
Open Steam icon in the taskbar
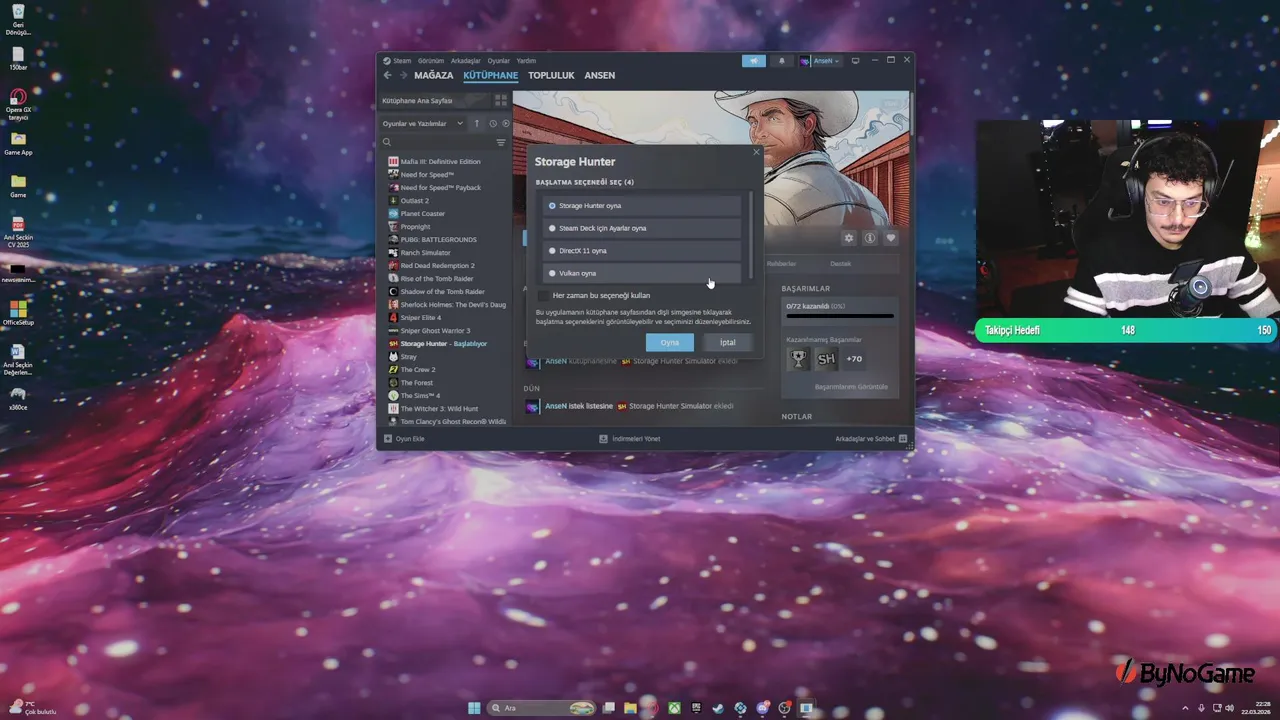pos(718,708)
